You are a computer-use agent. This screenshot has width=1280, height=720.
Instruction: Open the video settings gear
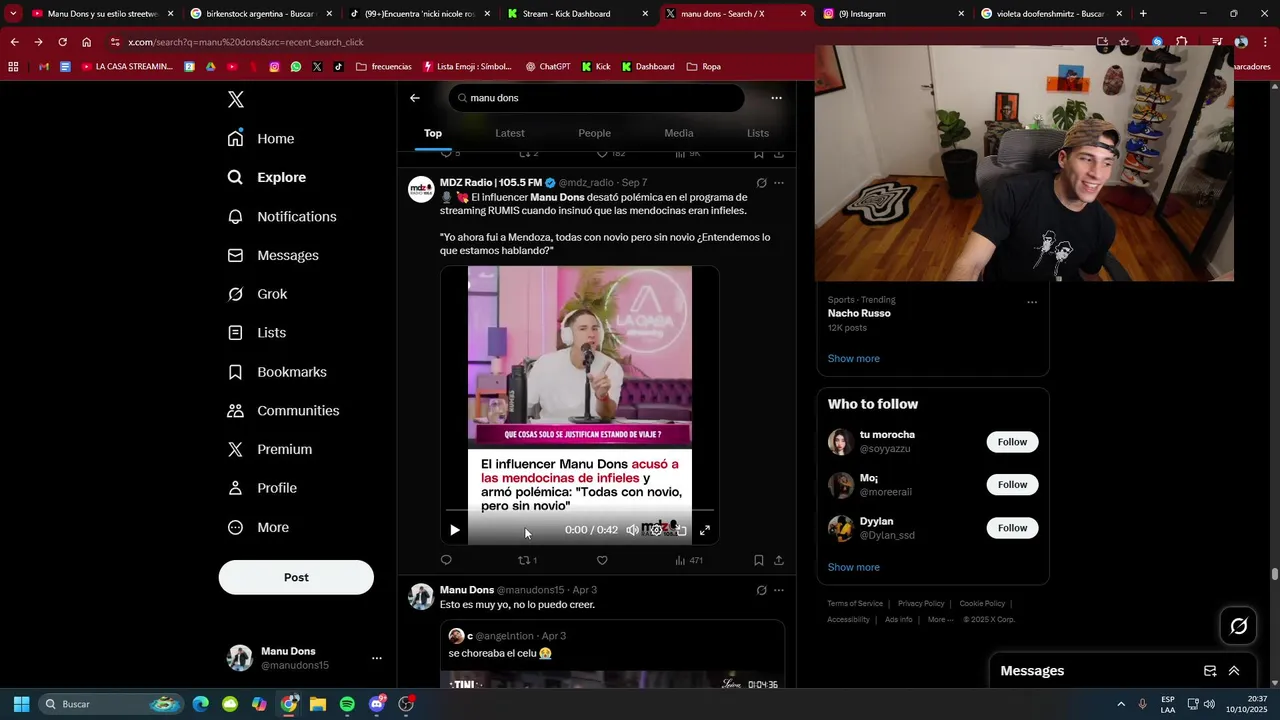click(656, 530)
